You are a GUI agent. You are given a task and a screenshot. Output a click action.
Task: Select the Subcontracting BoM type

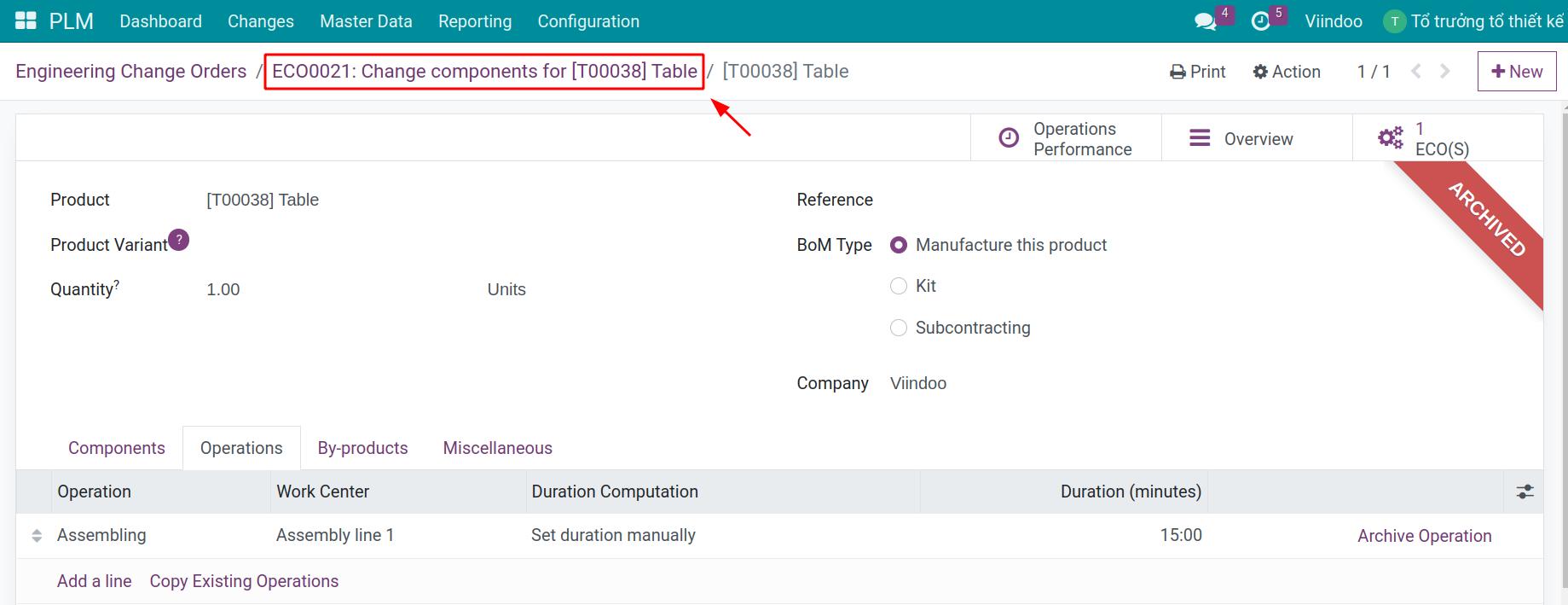899,328
